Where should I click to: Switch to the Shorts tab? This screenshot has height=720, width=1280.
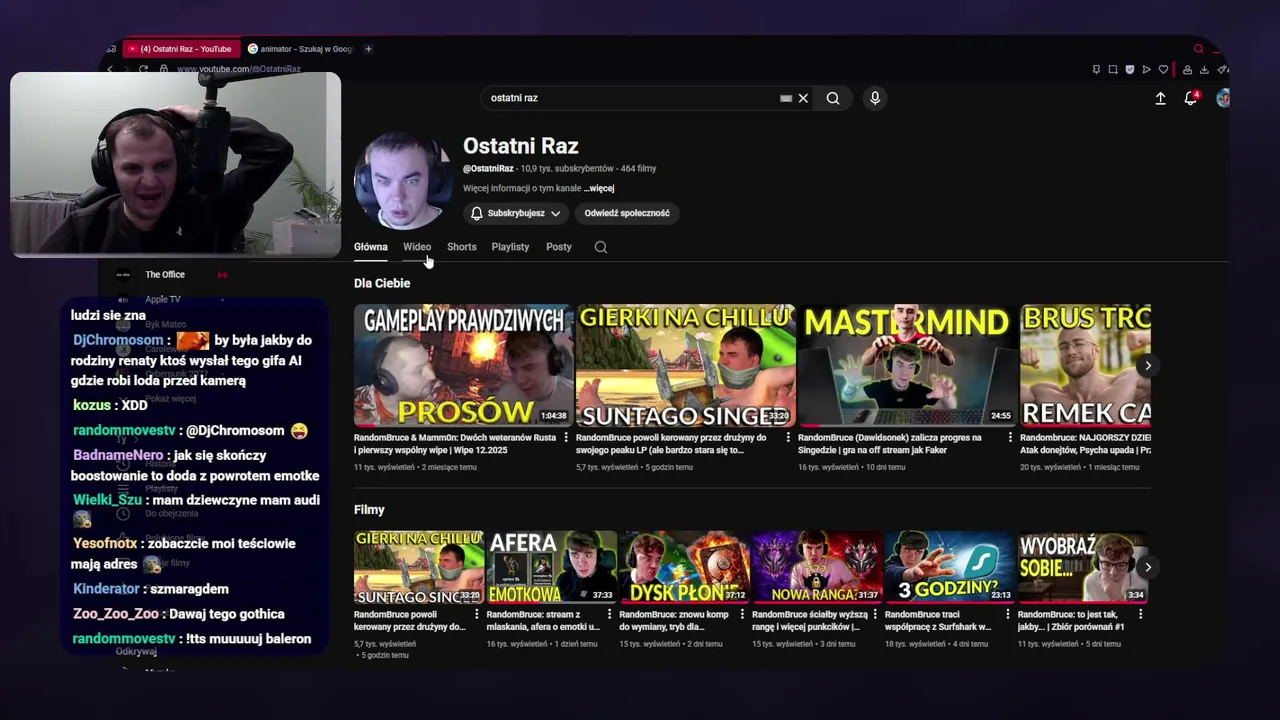(x=461, y=247)
